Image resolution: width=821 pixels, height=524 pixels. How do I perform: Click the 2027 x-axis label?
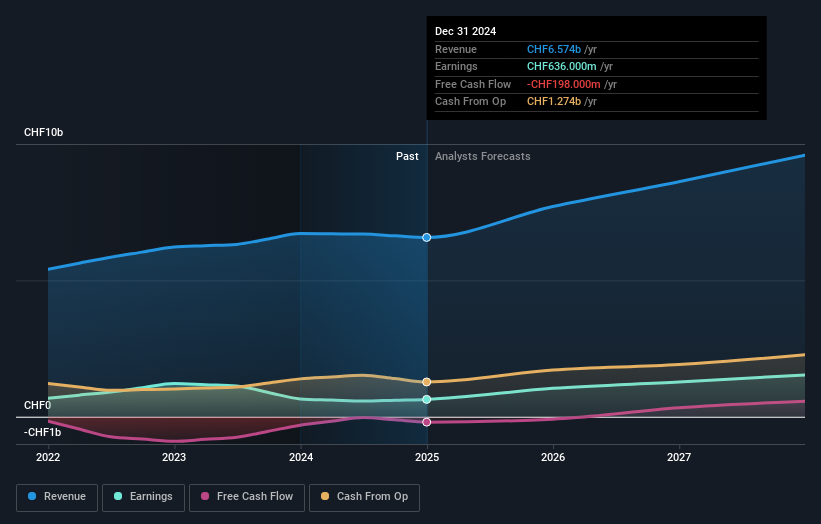coord(679,457)
